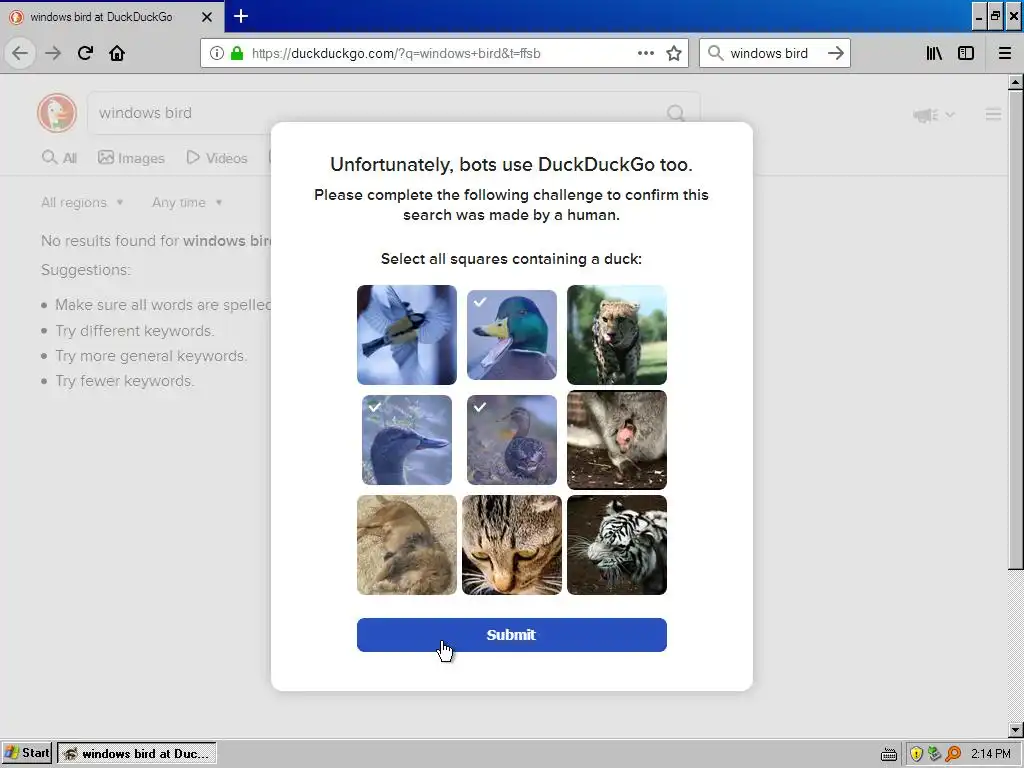Deselect the green-headed mallard duck square
The height and width of the screenshot is (768, 1024).
point(512,335)
